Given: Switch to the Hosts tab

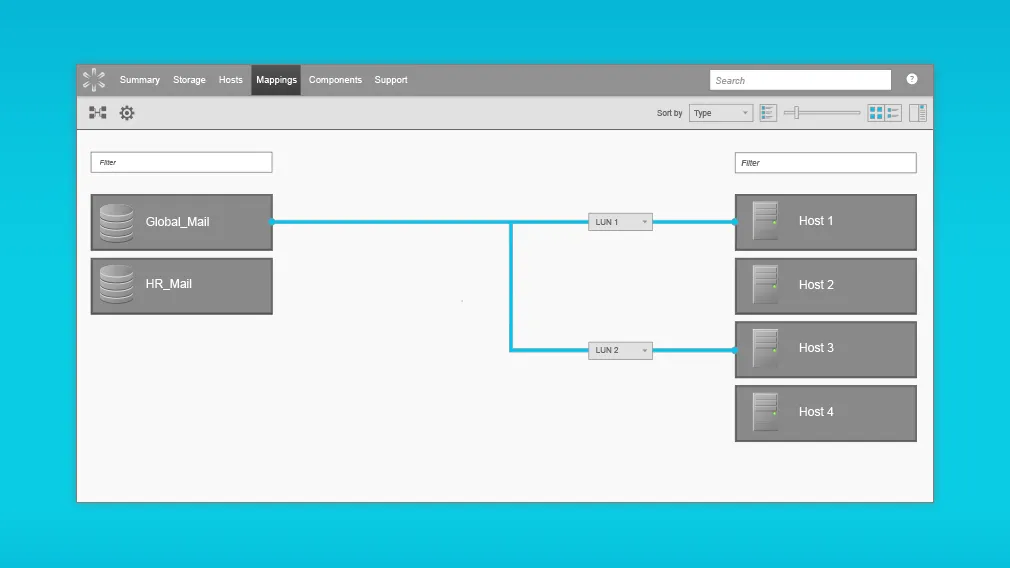Looking at the screenshot, I should [x=231, y=80].
